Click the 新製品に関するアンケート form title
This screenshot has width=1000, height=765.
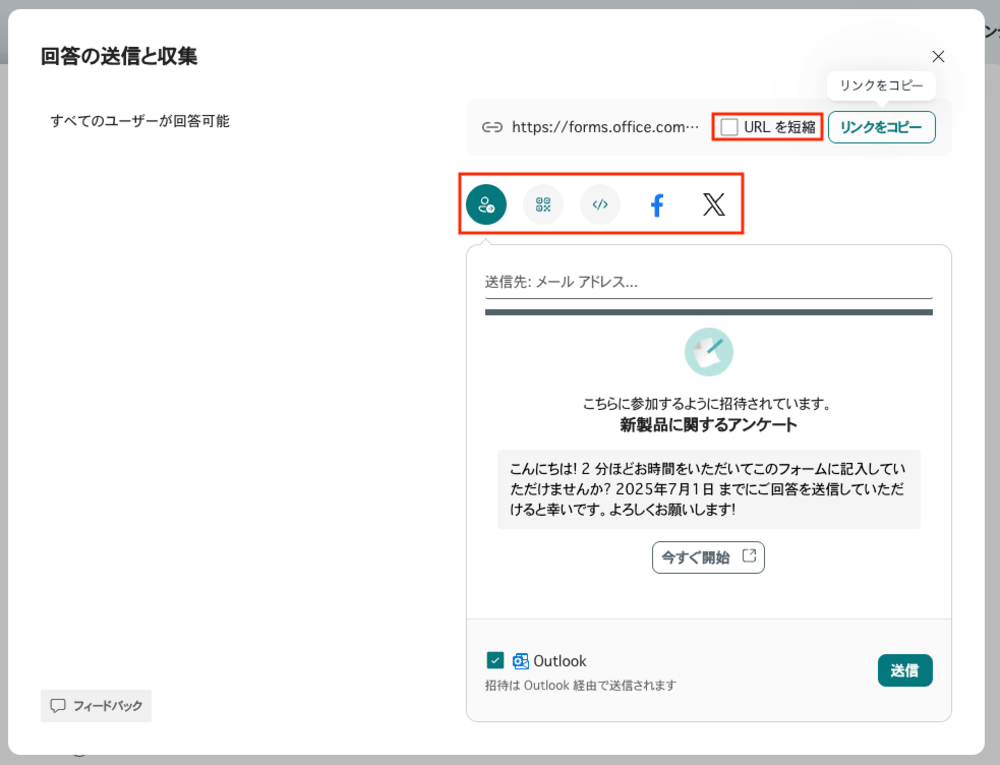tap(708, 425)
